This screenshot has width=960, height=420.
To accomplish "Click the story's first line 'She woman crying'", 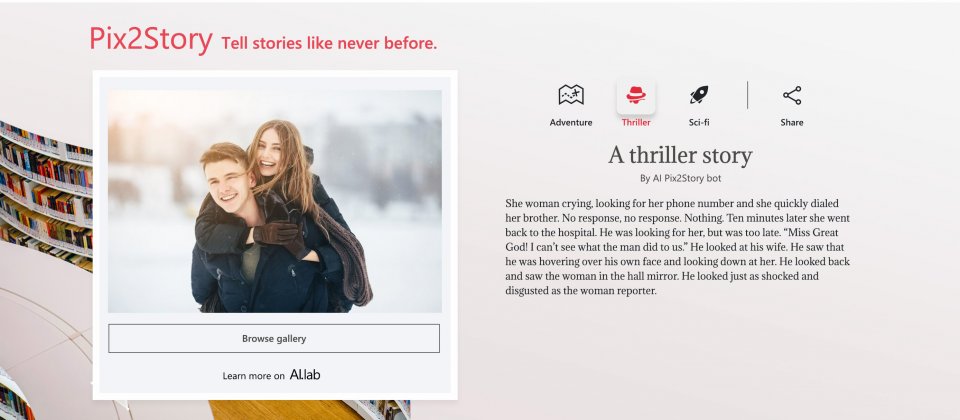I will coord(672,203).
